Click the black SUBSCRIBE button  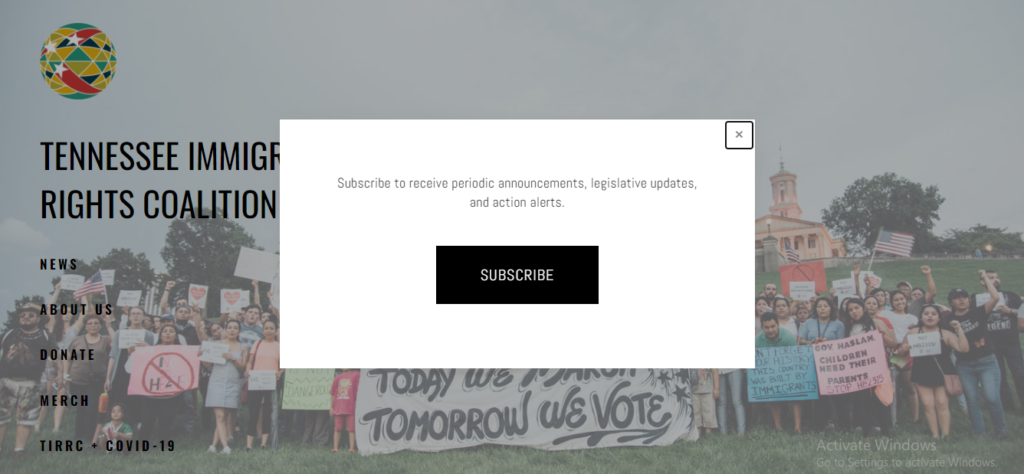517,275
